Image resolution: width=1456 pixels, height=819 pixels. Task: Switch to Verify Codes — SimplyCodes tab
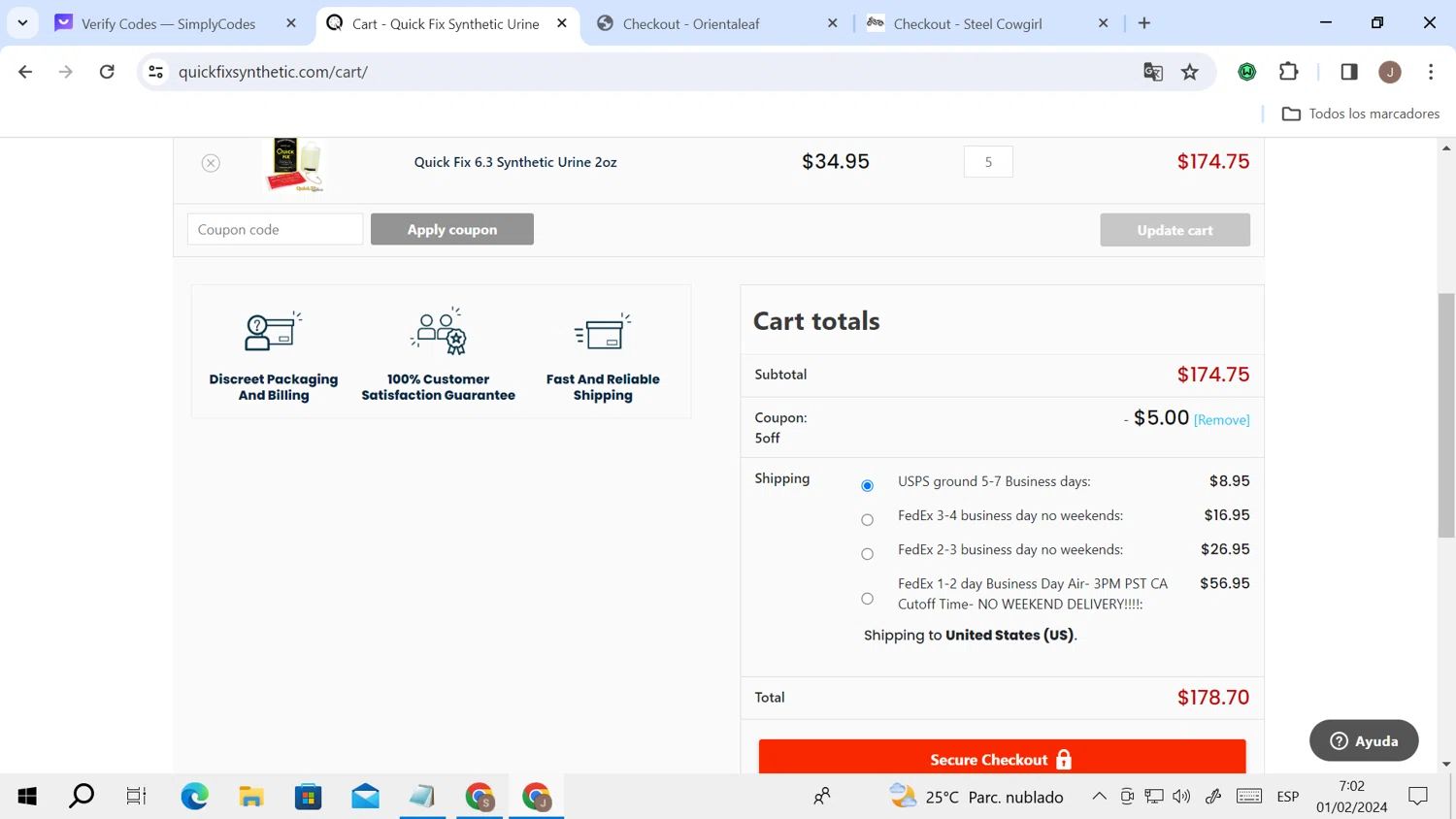pyautogui.click(x=169, y=23)
